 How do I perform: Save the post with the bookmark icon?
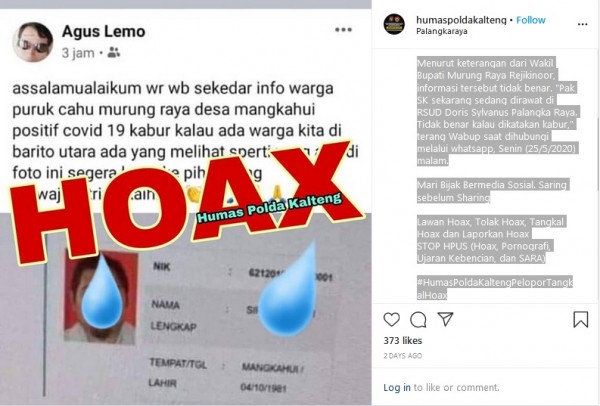[580, 319]
